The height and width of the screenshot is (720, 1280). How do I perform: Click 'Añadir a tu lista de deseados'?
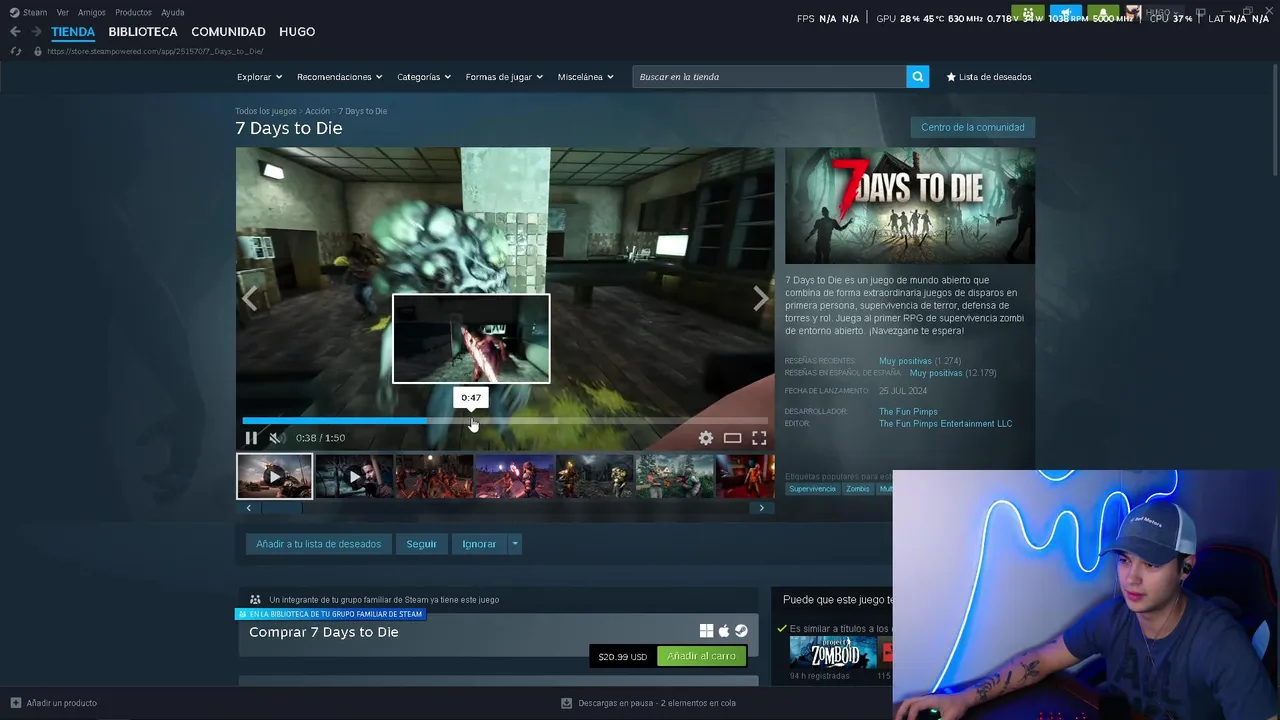(x=318, y=544)
